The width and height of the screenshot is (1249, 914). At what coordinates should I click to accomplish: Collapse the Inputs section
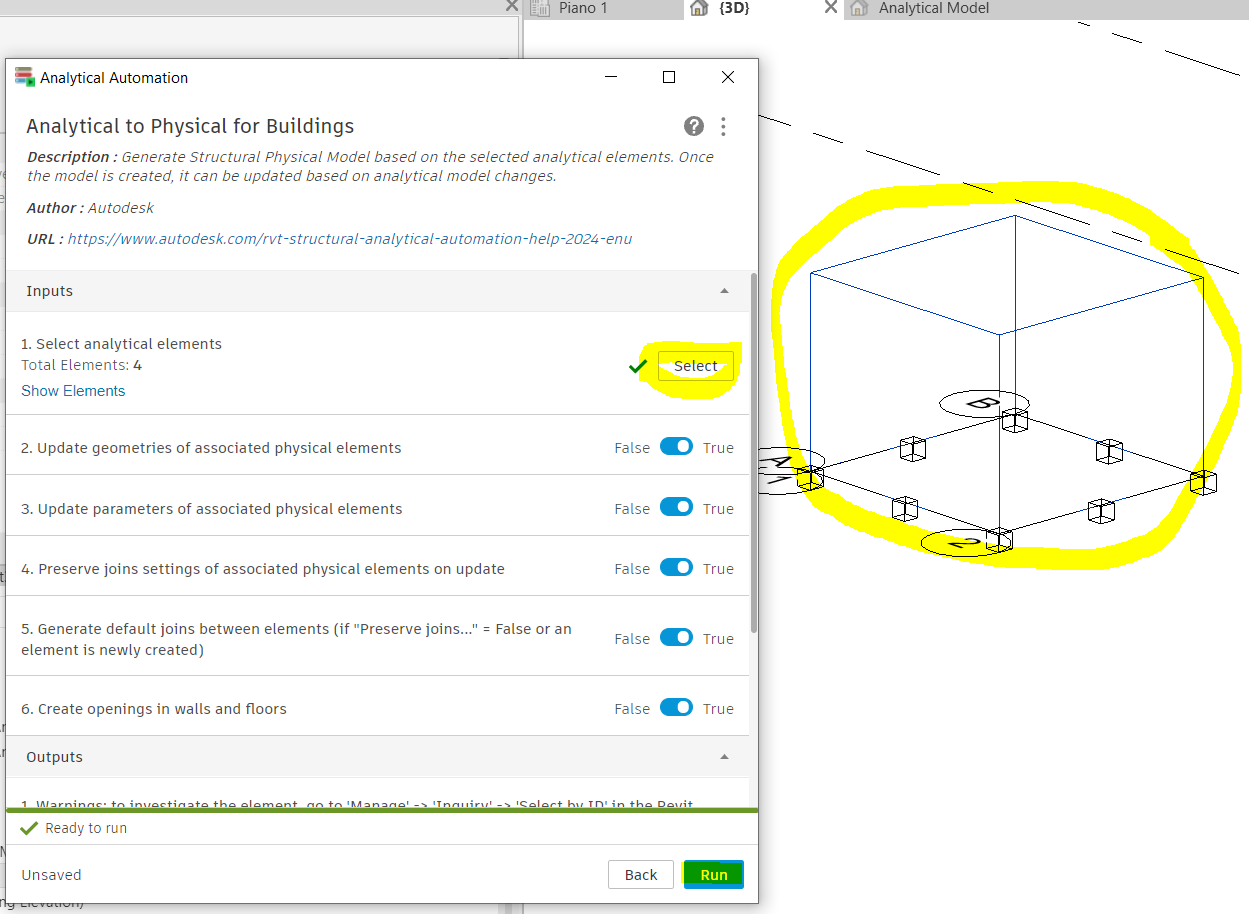pos(724,291)
